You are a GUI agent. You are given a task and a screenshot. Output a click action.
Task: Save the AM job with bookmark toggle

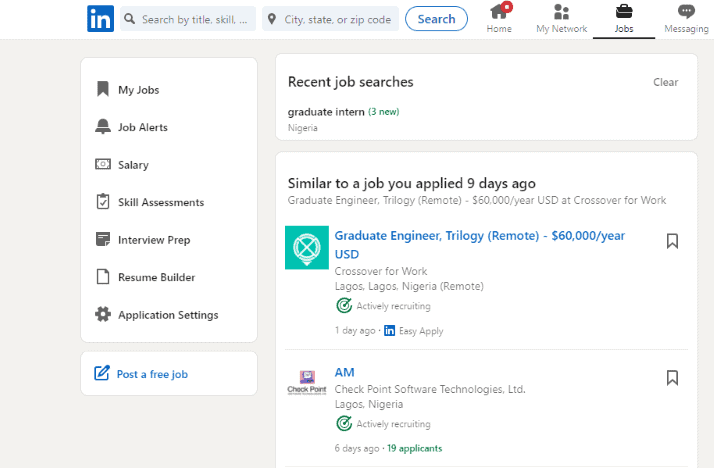[x=672, y=378]
